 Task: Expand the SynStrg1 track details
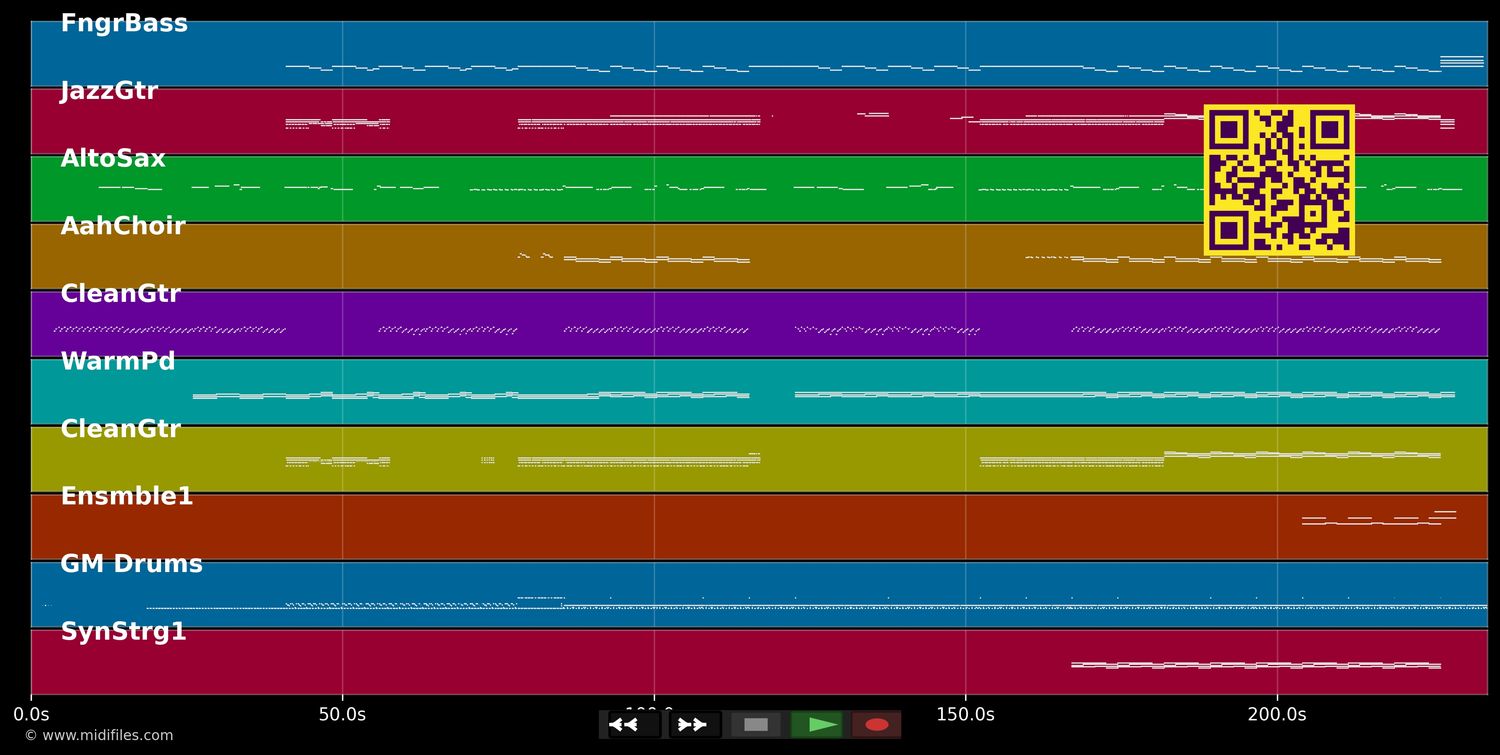124,631
